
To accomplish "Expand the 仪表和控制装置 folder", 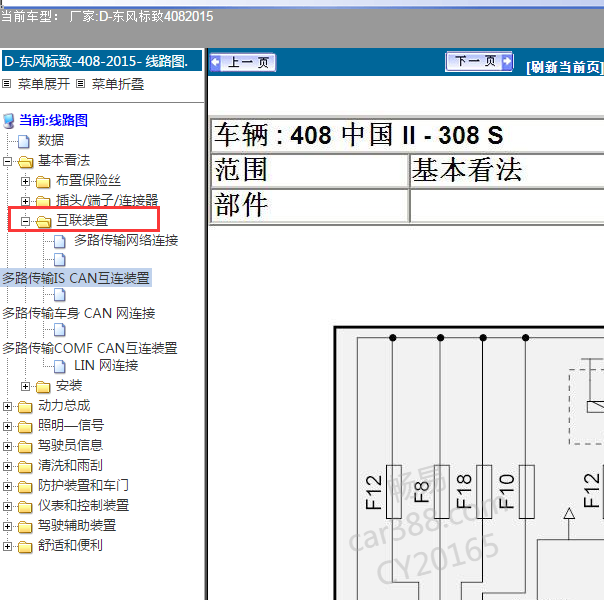I will [7, 506].
